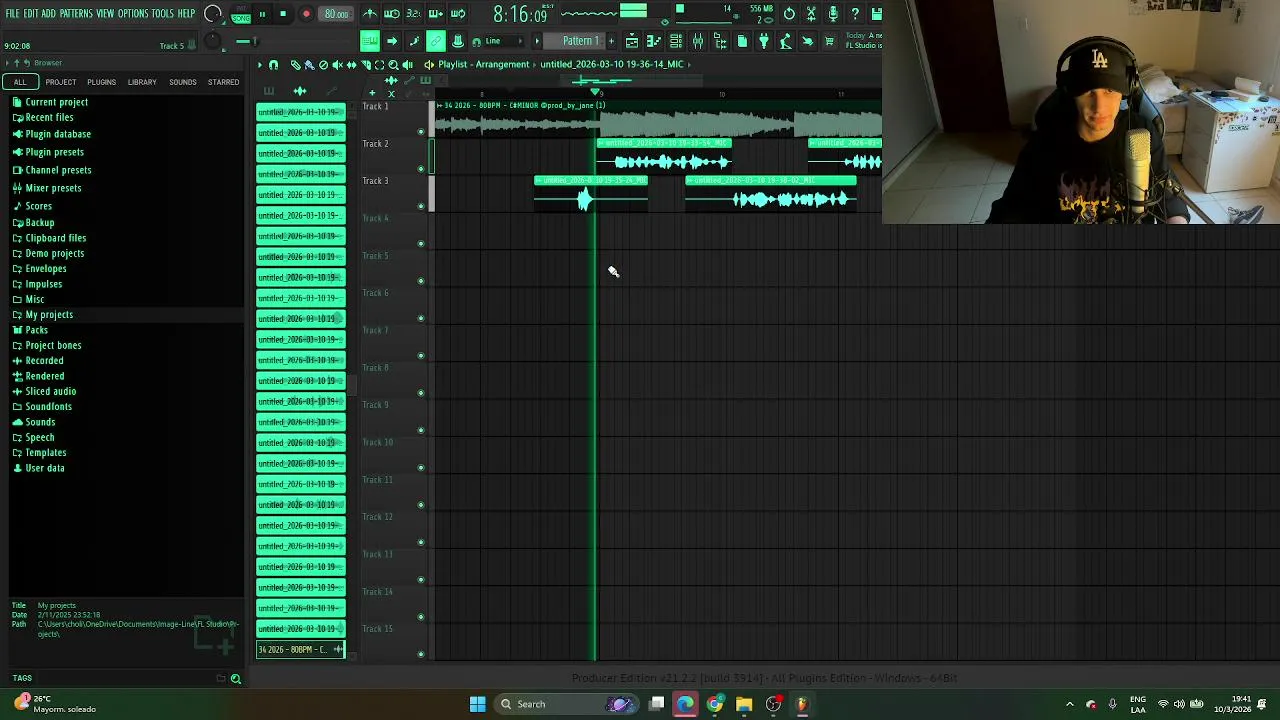
Task: Expand the Current project folder
Action: coord(56,102)
